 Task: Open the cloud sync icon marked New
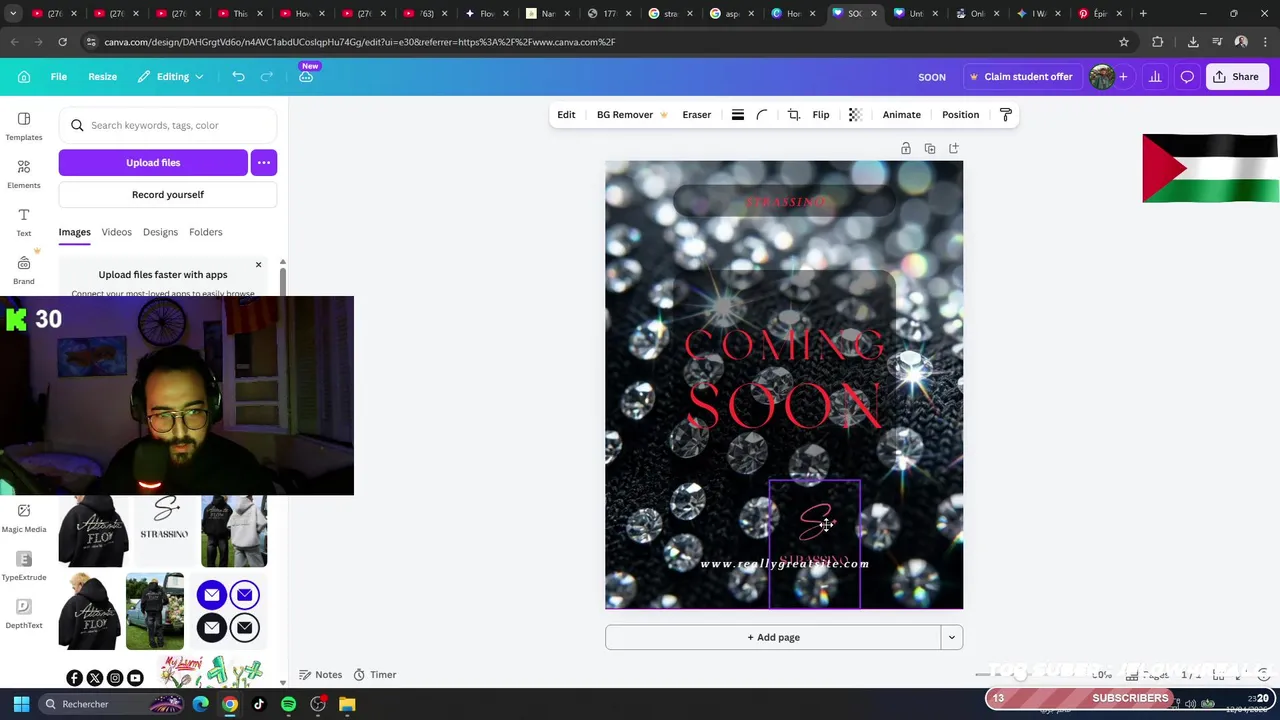pos(306,77)
